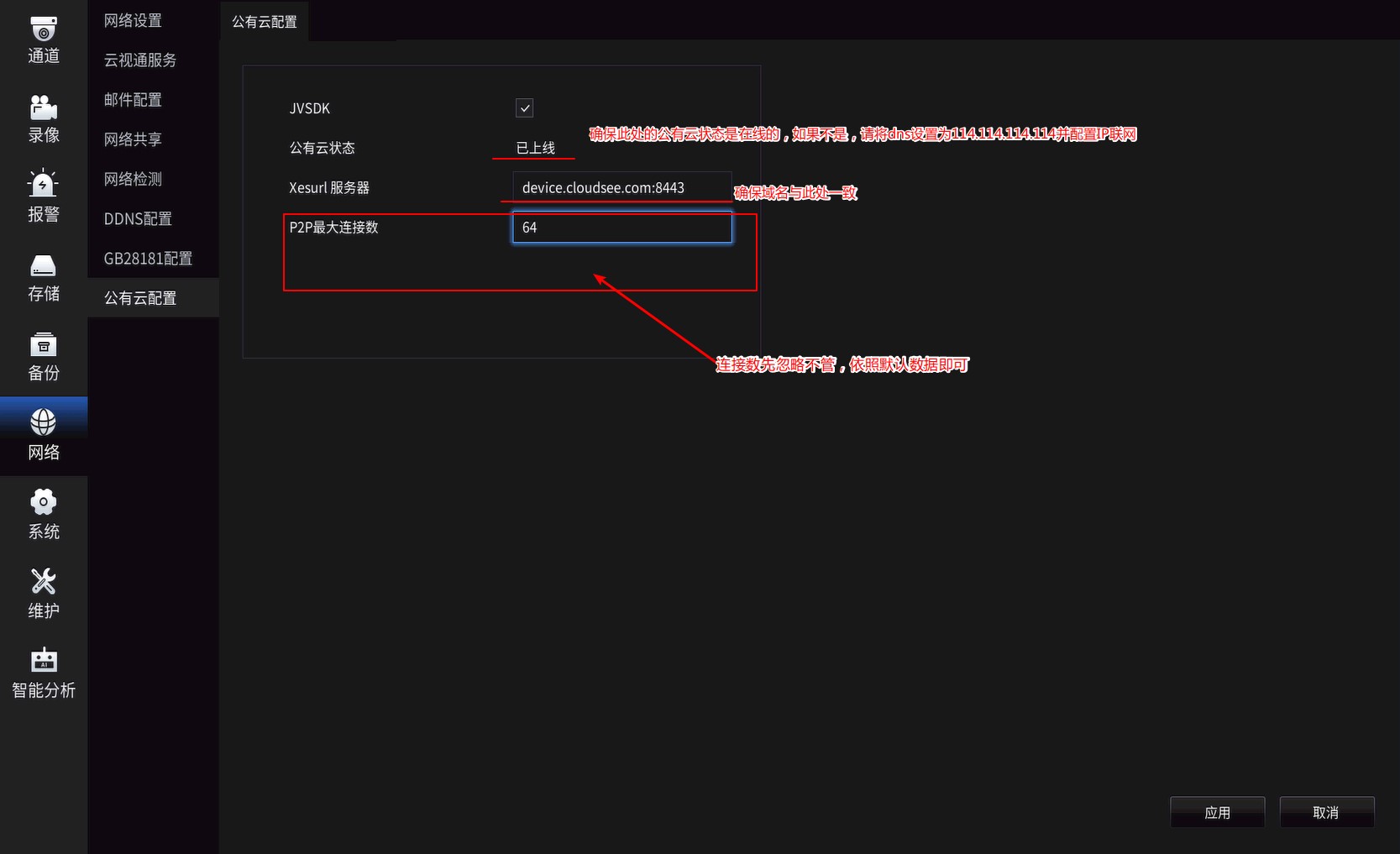Click the 公有云状态 label
Screen dimensions: 1400x854
tap(322, 148)
